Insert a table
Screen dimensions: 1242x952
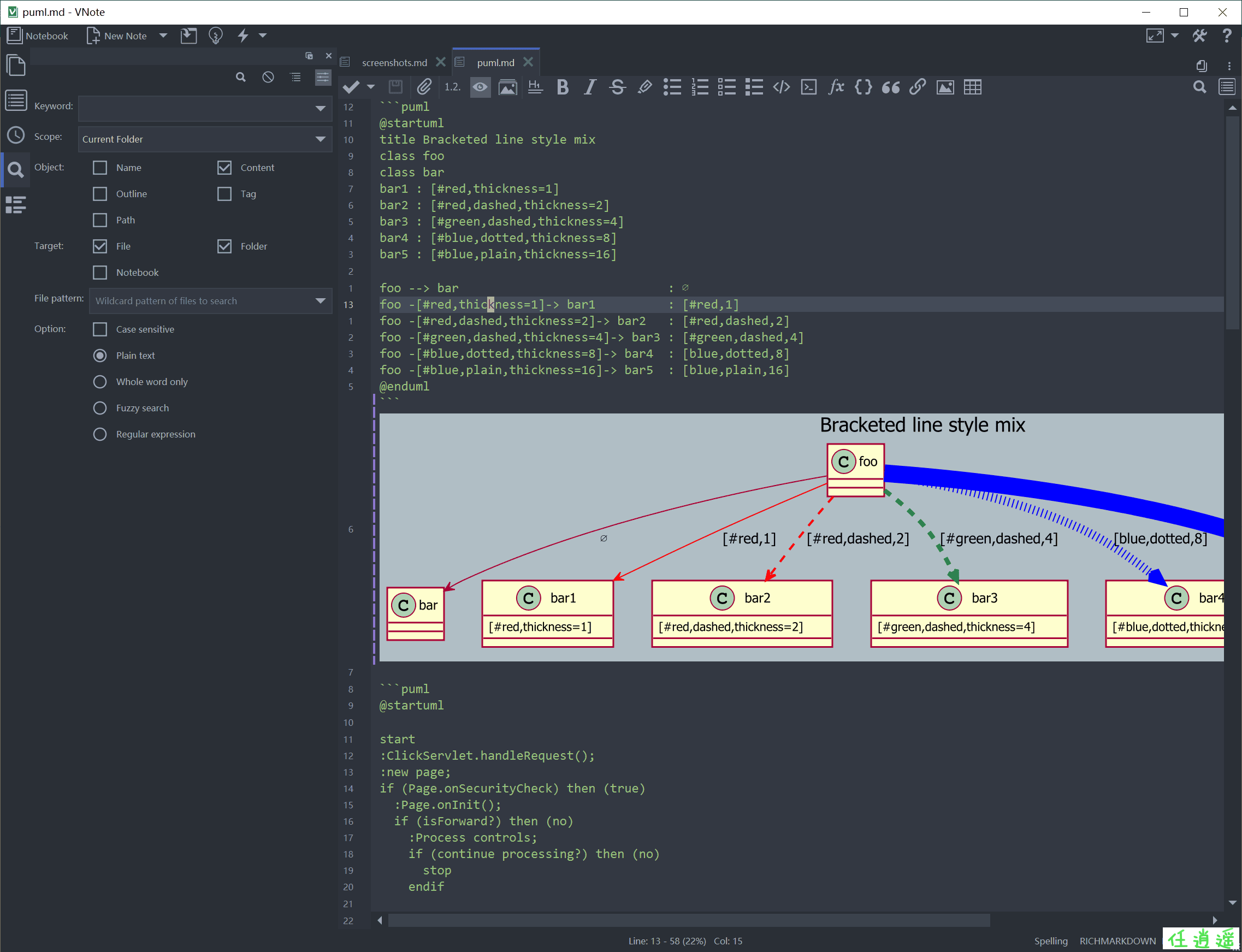973,87
